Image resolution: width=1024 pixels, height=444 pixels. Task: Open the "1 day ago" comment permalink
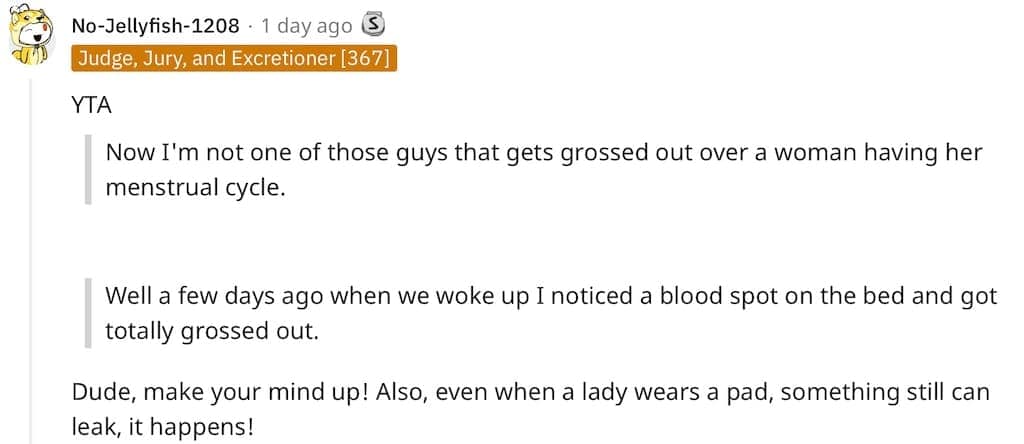coord(306,26)
